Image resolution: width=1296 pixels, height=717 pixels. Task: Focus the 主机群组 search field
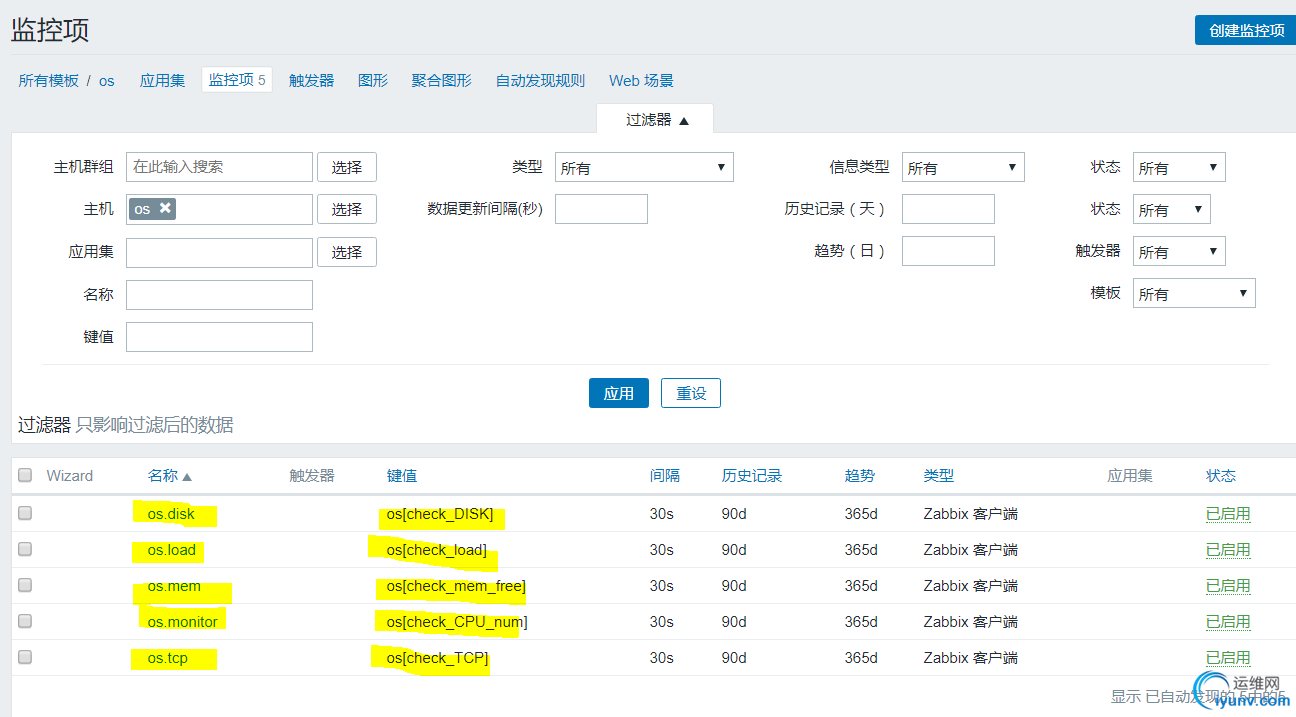tap(219, 167)
